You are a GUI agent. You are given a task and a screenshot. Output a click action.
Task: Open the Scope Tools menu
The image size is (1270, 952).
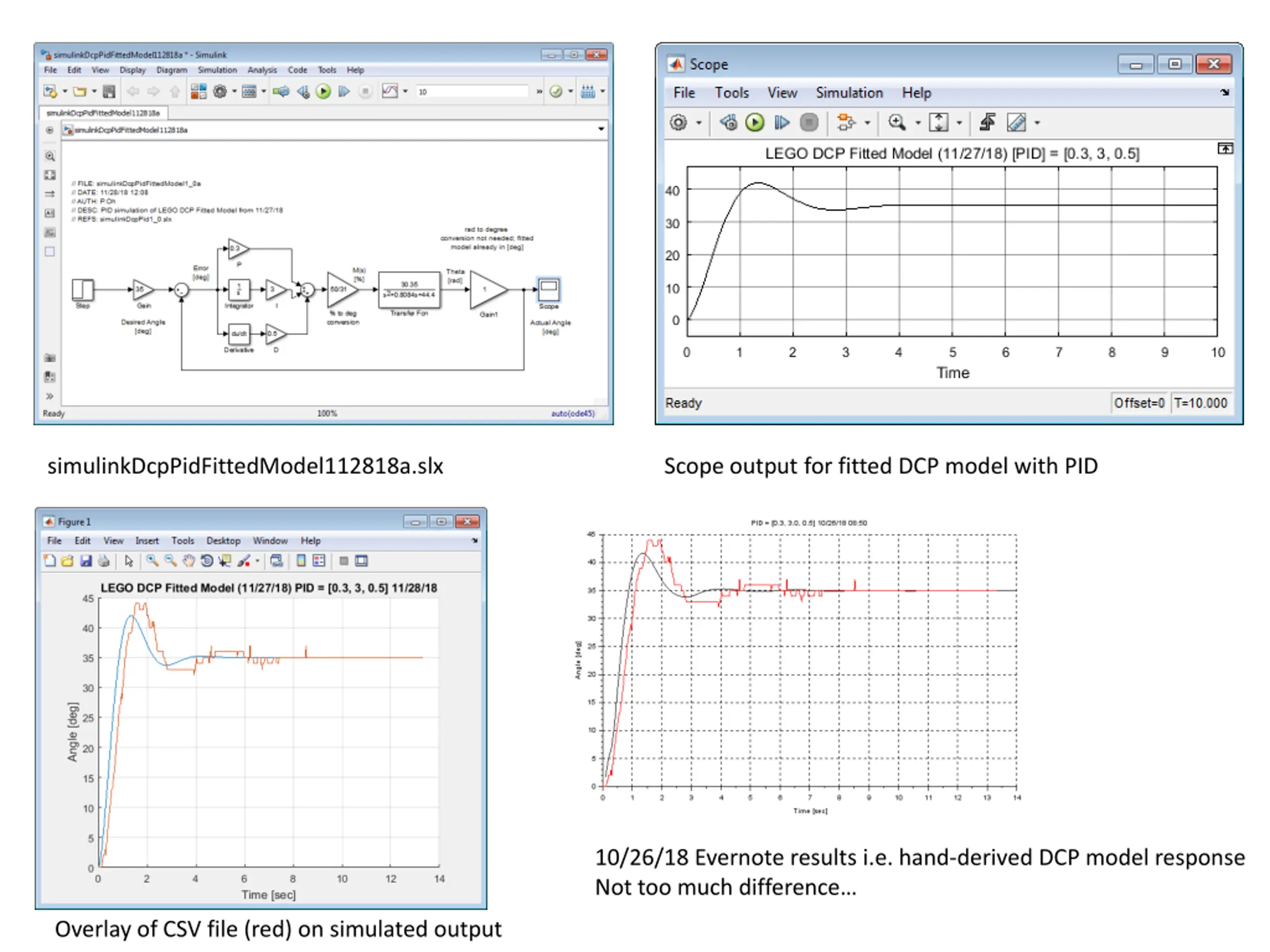(731, 93)
